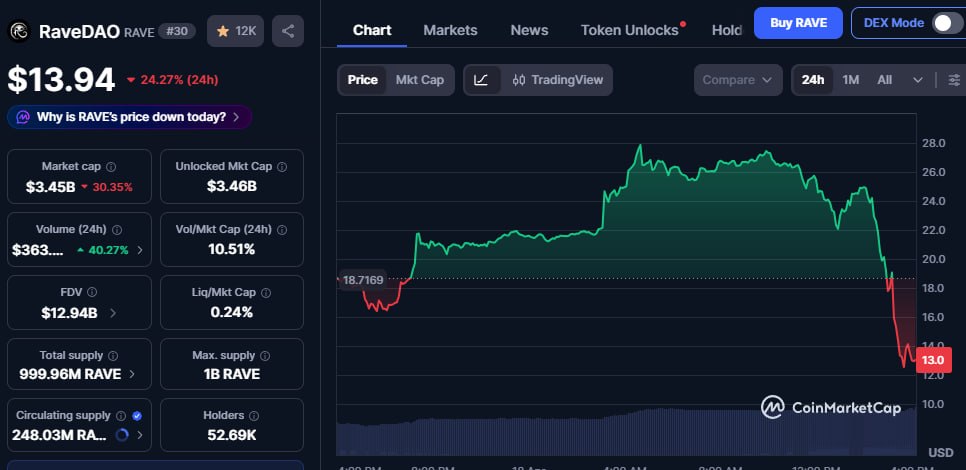Expand the time range chevron dropdown
This screenshot has height=470, width=966.
click(x=918, y=80)
